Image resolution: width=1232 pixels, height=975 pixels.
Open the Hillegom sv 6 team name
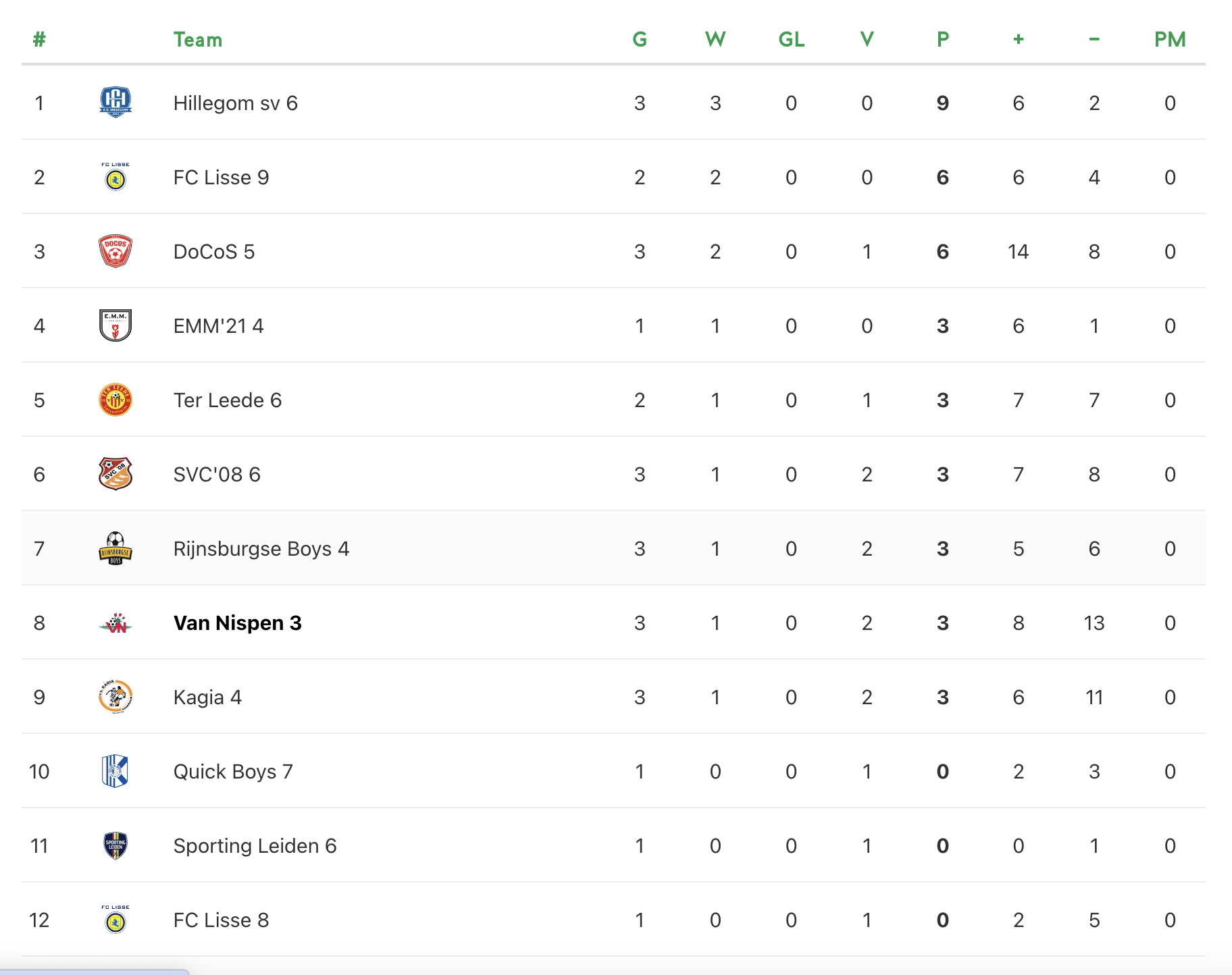(x=235, y=103)
